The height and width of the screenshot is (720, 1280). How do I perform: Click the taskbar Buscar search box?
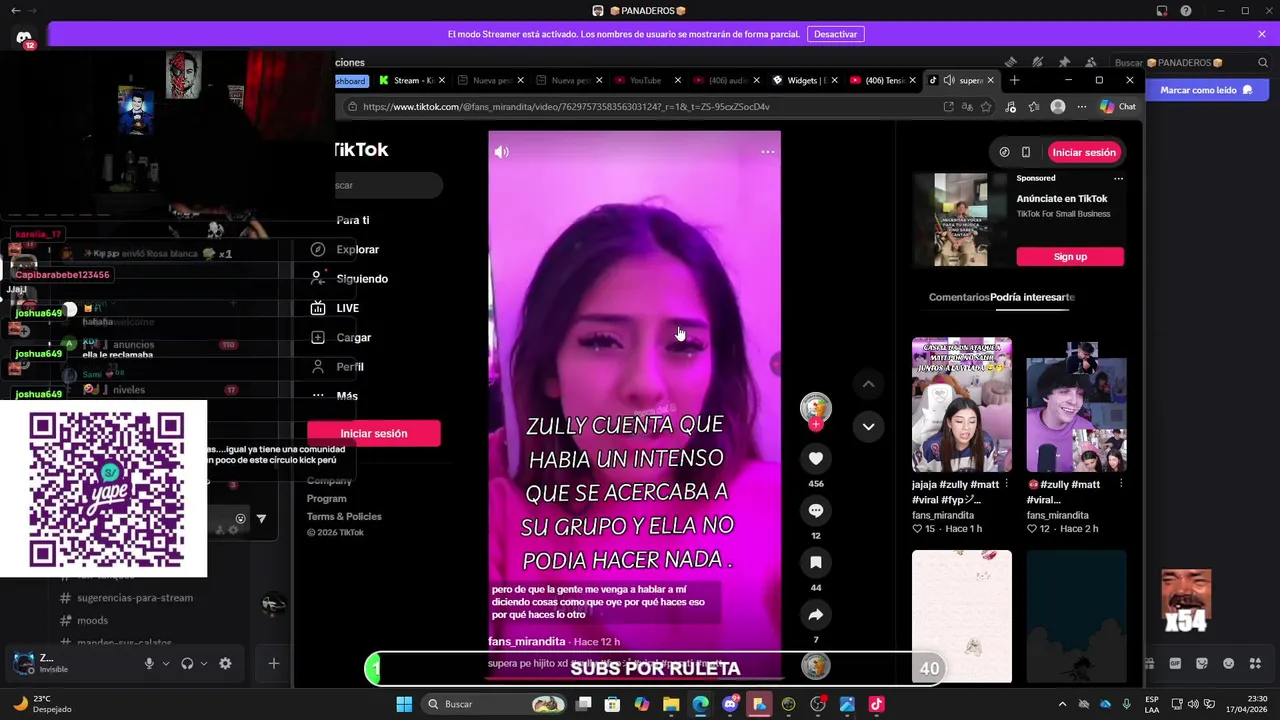pyautogui.click(x=495, y=704)
